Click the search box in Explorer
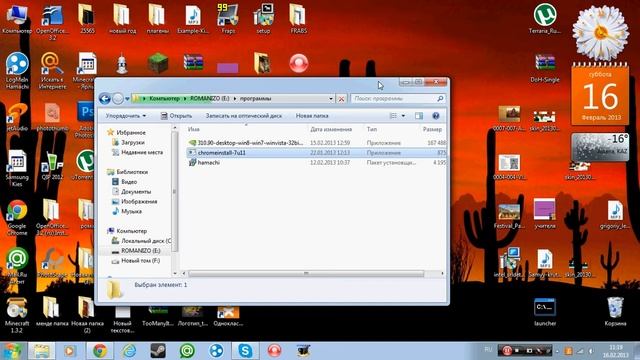640x360 pixels. click(397, 98)
